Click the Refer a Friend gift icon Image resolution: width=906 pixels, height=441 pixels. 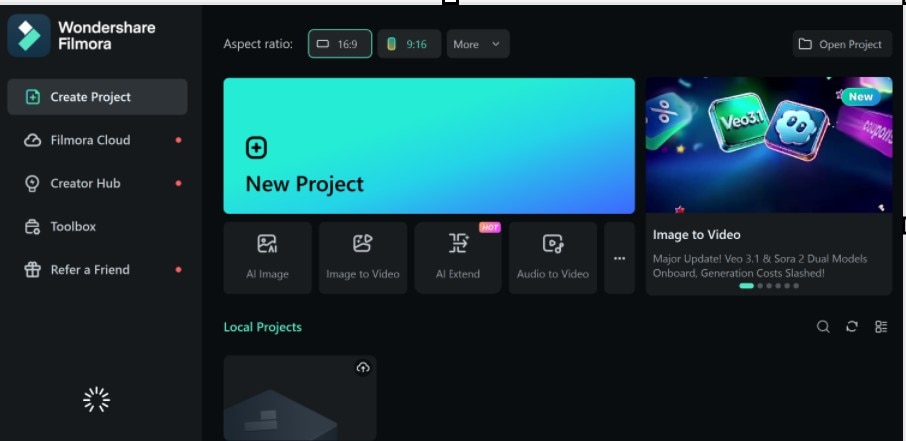pyautogui.click(x=32, y=270)
